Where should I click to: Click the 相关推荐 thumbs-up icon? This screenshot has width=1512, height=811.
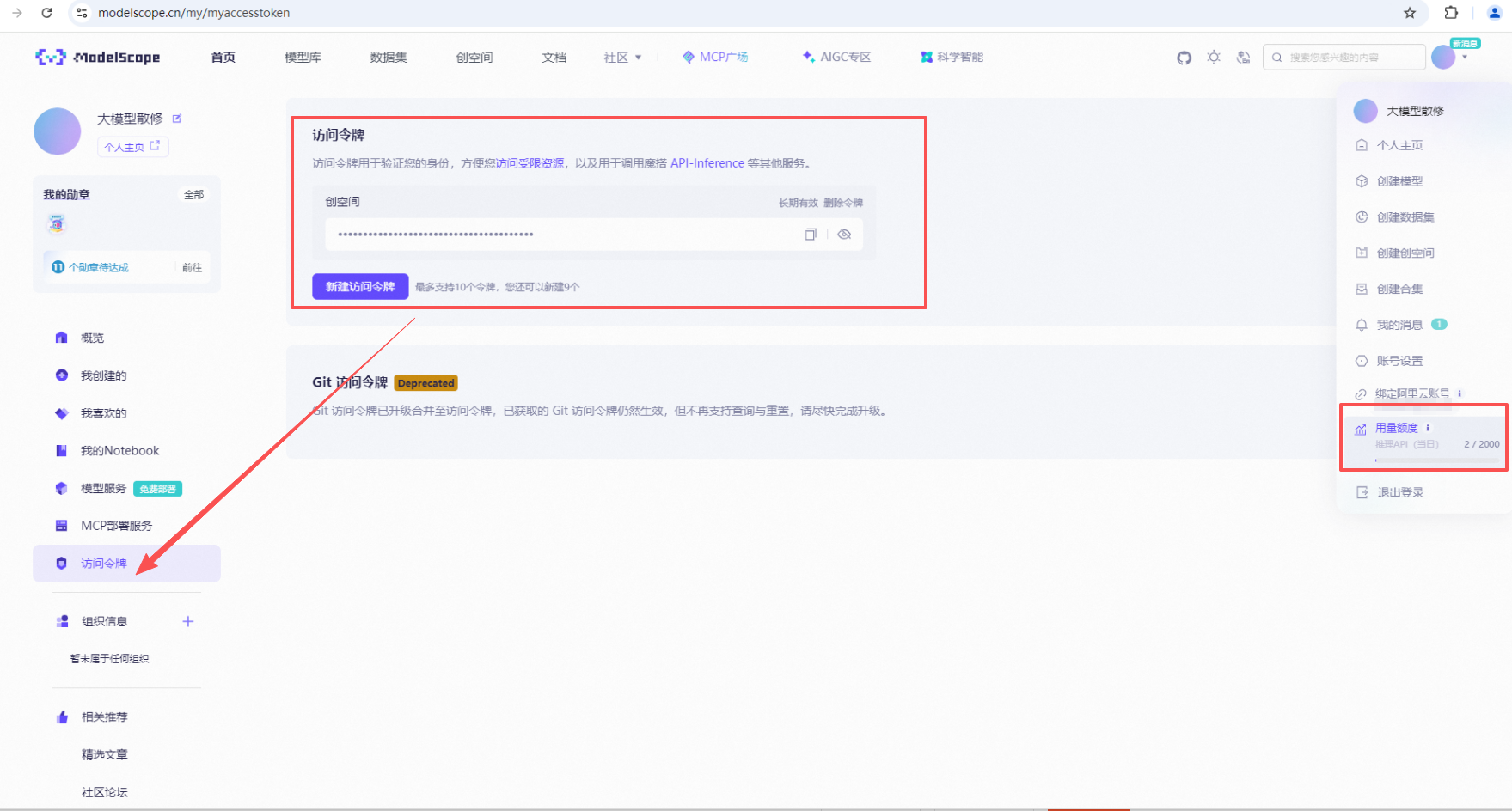pyautogui.click(x=63, y=717)
